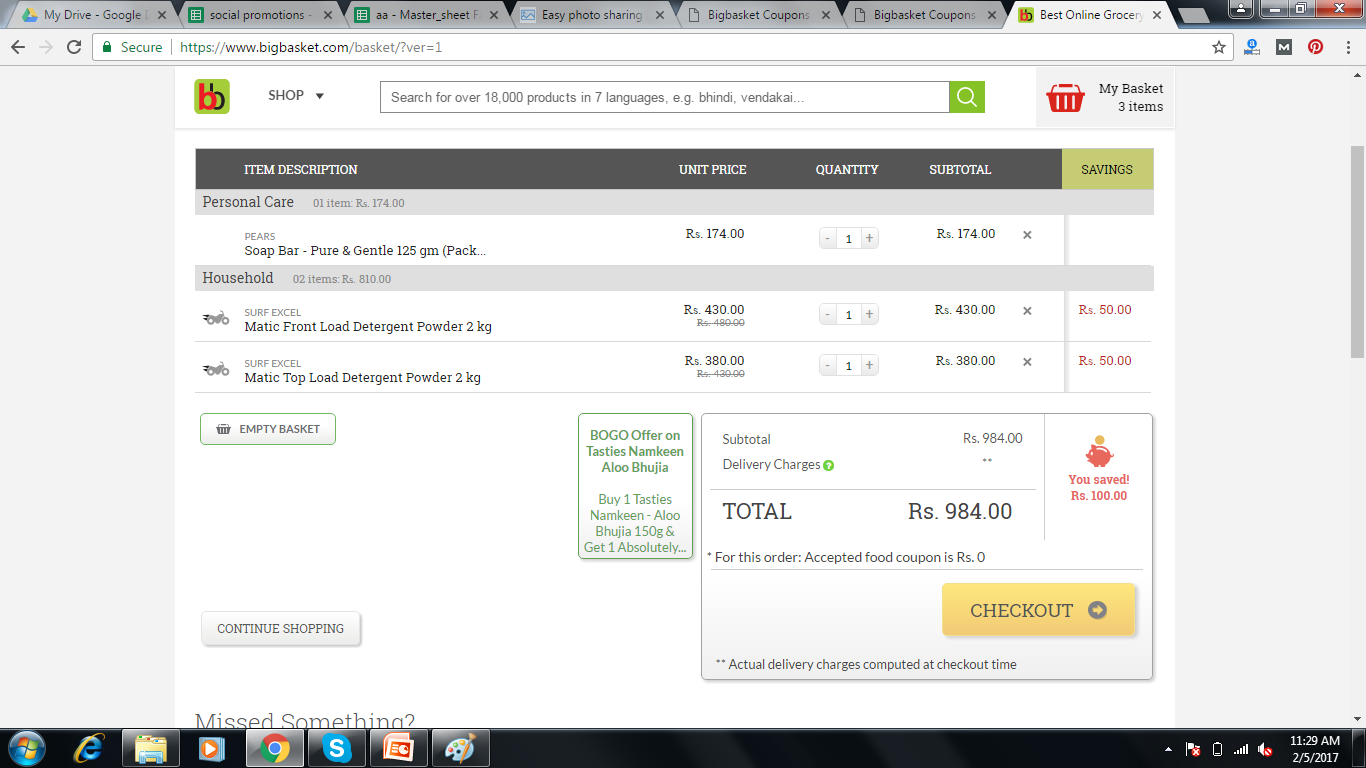Click the Household category heading

tap(238, 278)
